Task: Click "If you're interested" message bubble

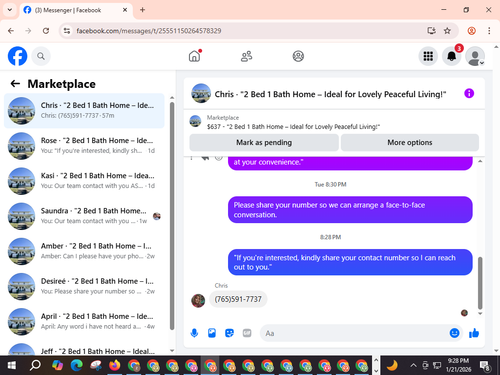Action: (350, 262)
